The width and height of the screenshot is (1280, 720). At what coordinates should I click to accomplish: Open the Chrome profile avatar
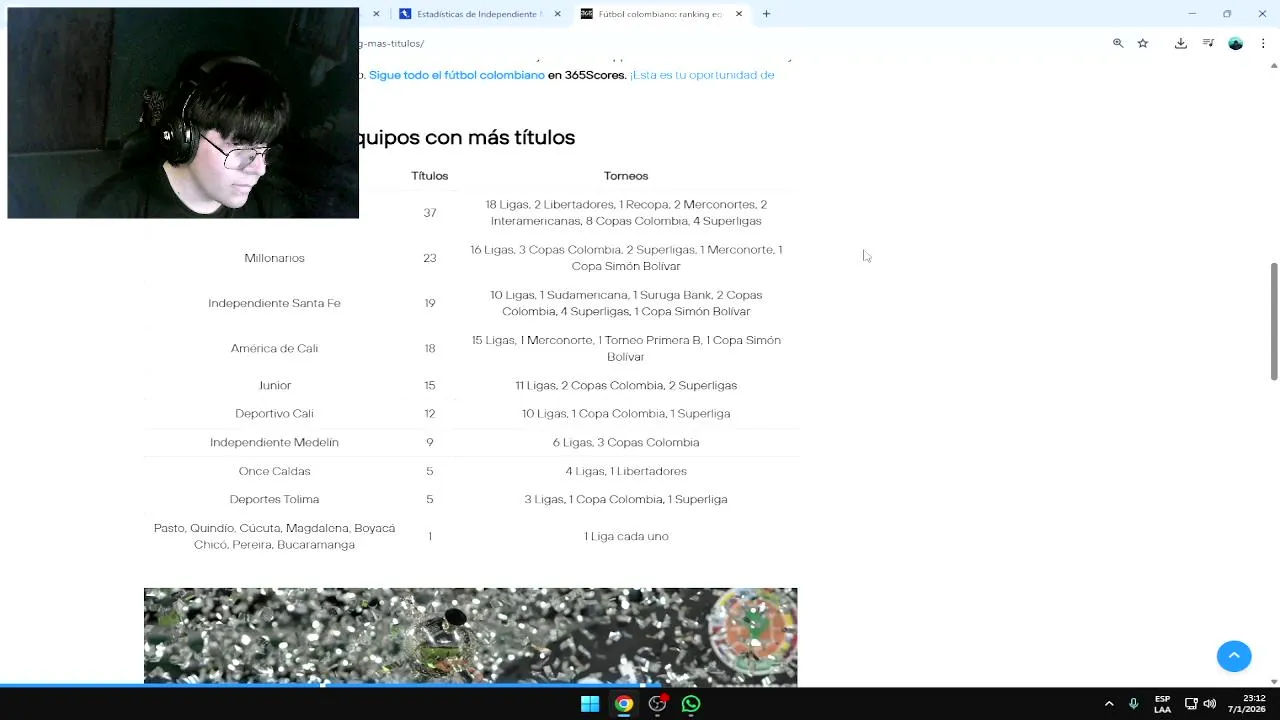(1236, 43)
